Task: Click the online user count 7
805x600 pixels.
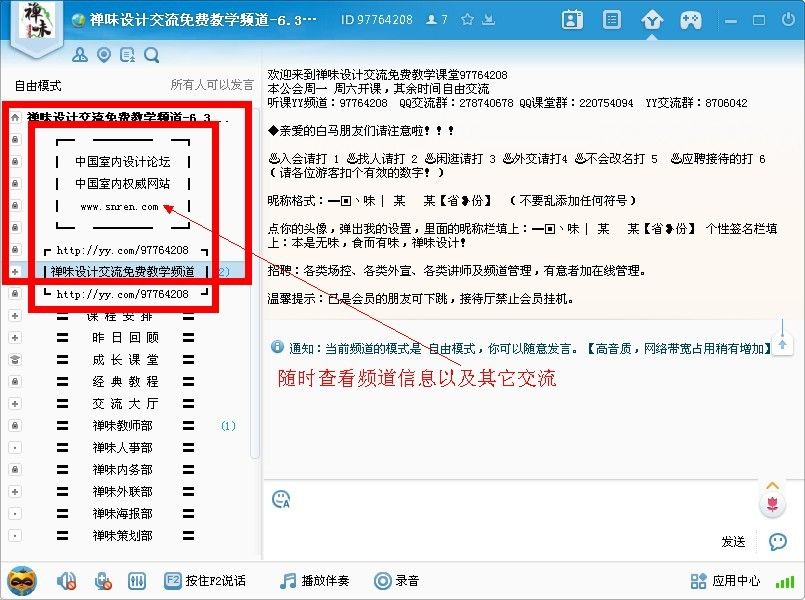Action: pyautogui.click(x=437, y=20)
